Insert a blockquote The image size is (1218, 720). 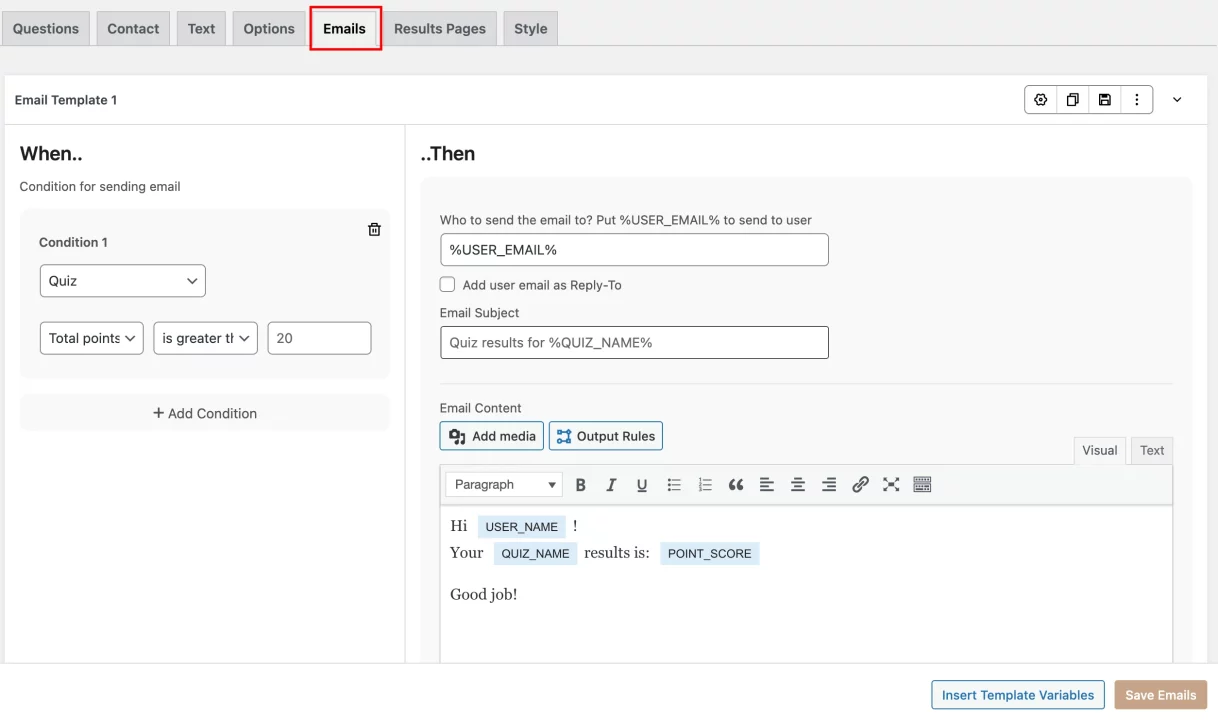[736, 484]
